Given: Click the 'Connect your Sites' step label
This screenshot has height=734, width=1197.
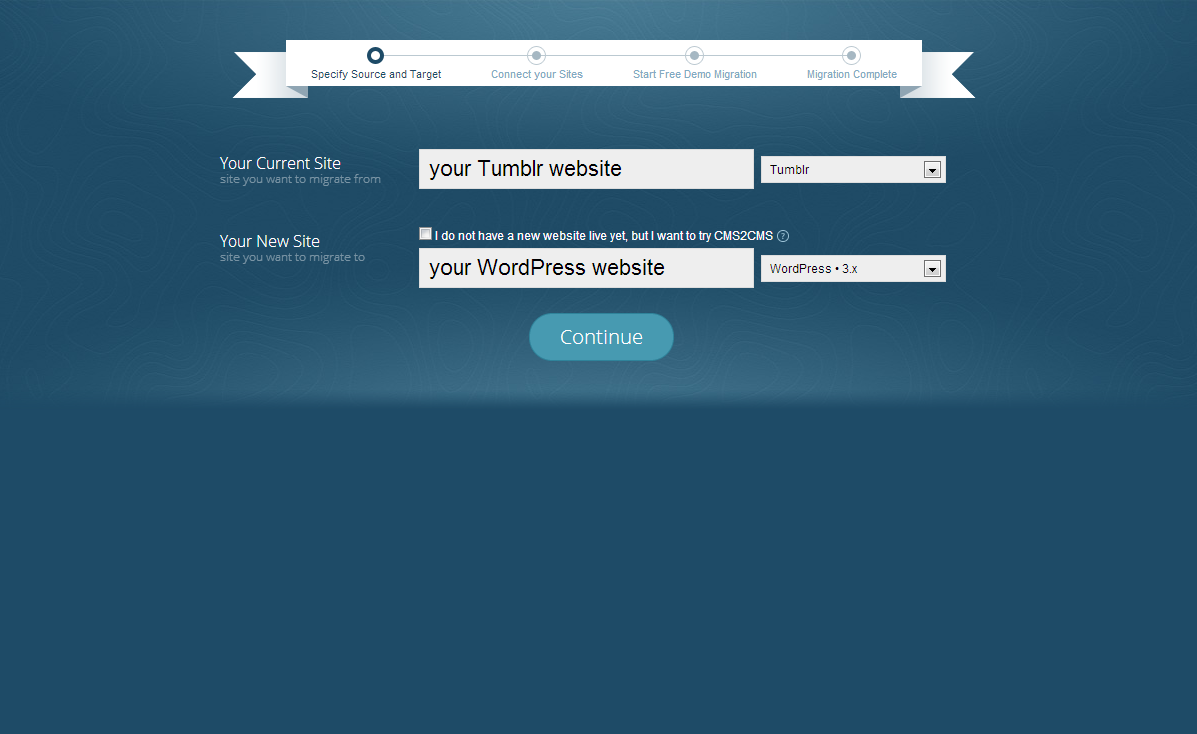Looking at the screenshot, I should [537, 74].
